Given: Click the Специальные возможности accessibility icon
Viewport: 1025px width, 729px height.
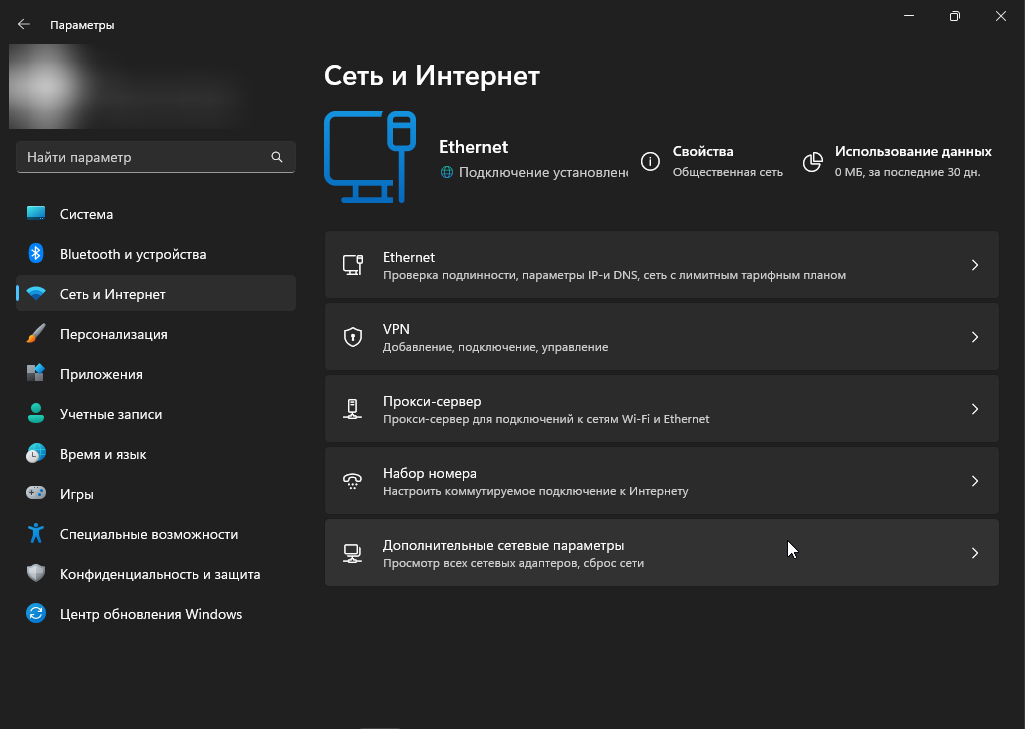Looking at the screenshot, I should pos(36,534).
